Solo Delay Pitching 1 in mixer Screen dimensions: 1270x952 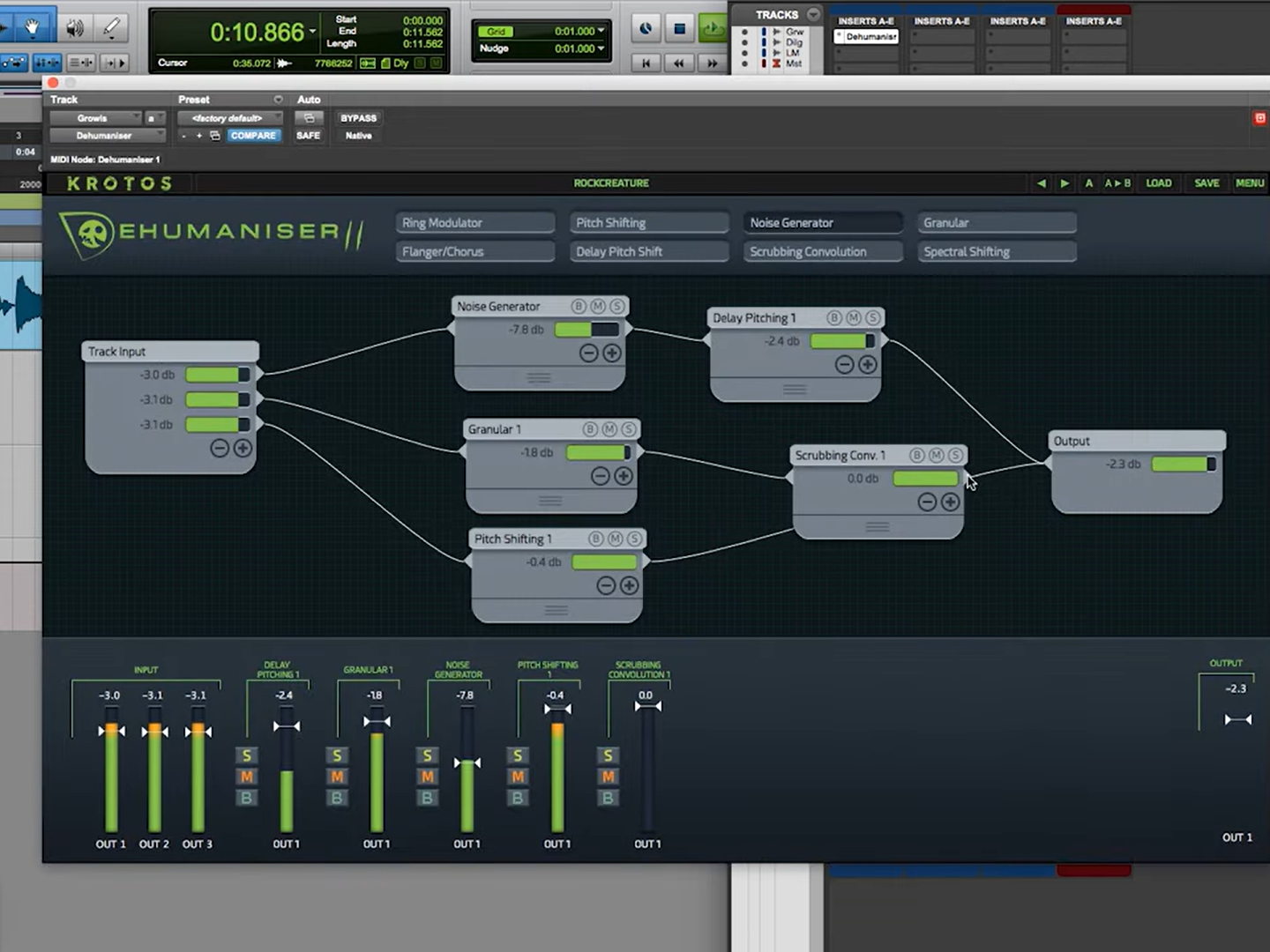[x=247, y=755]
